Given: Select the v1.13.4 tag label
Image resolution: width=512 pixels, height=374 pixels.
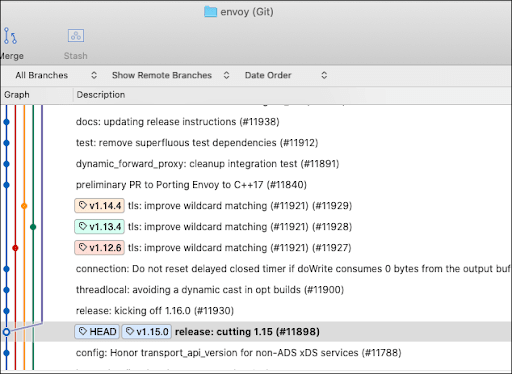Looking at the screenshot, I should point(99,227).
